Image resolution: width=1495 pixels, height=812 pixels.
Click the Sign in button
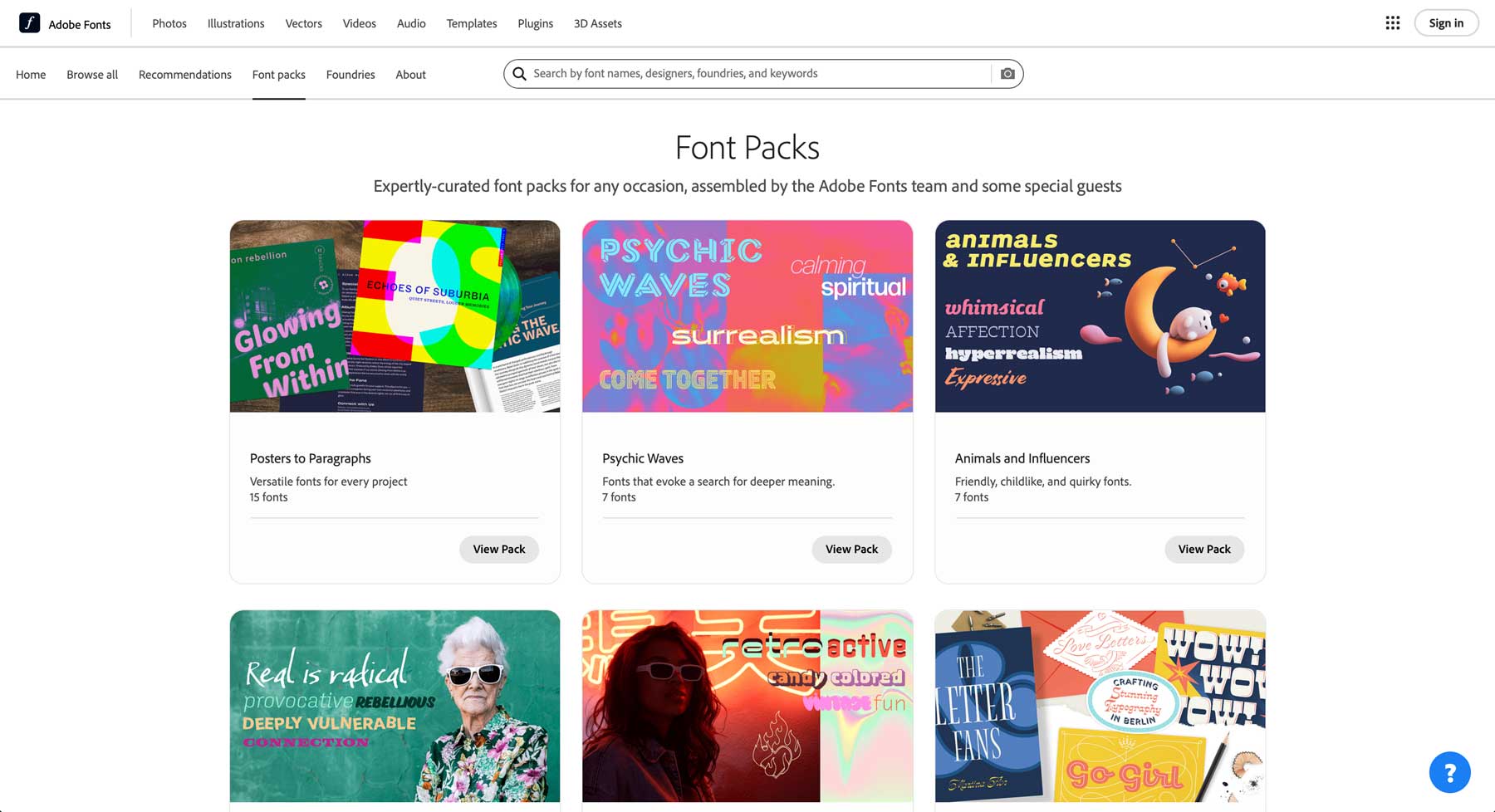point(1446,23)
